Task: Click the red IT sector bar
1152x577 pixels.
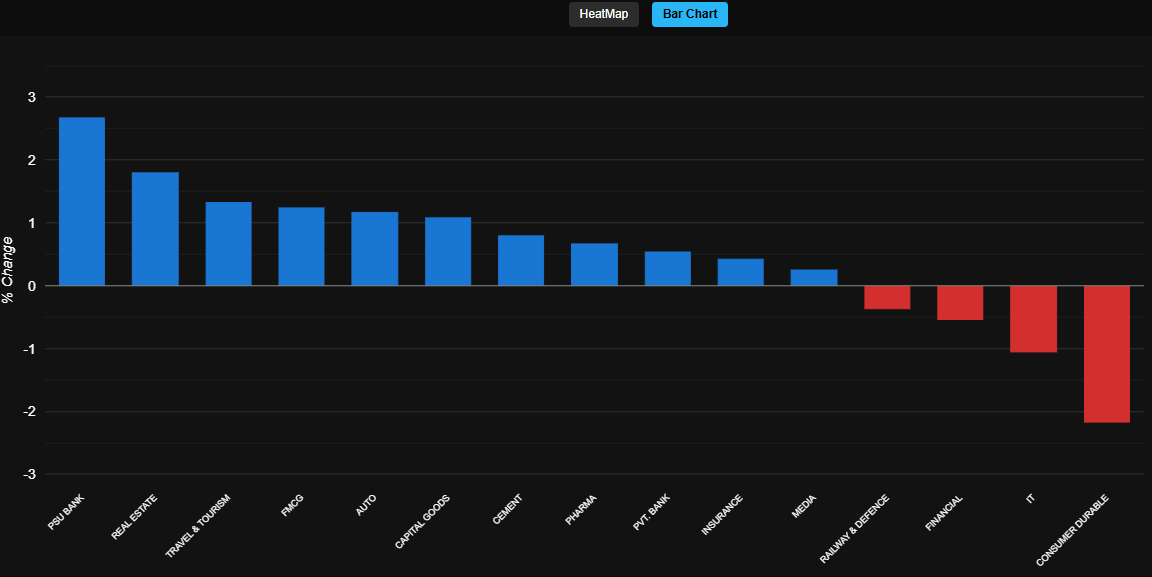Action: (x=1033, y=319)
